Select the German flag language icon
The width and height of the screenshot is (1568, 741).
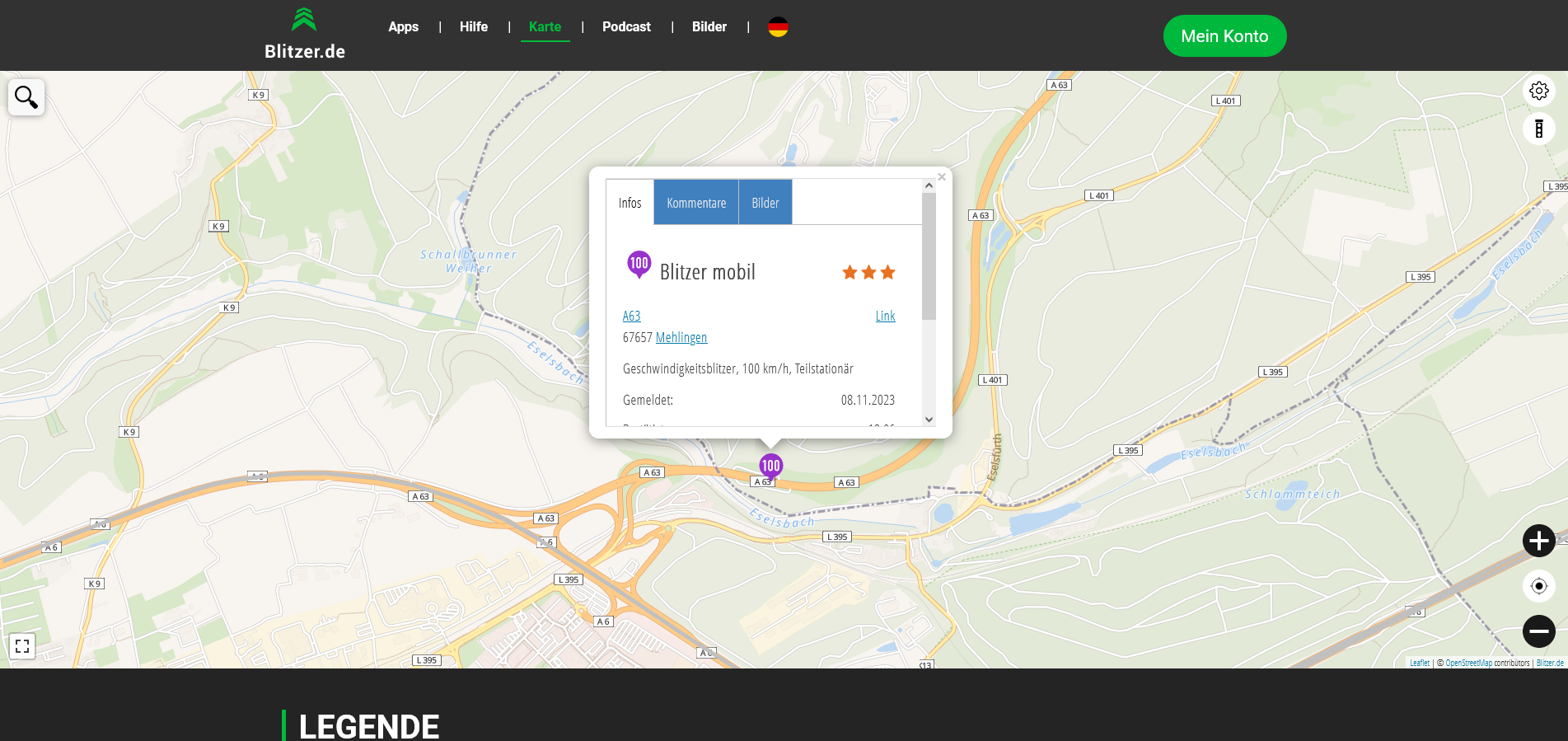778,27
